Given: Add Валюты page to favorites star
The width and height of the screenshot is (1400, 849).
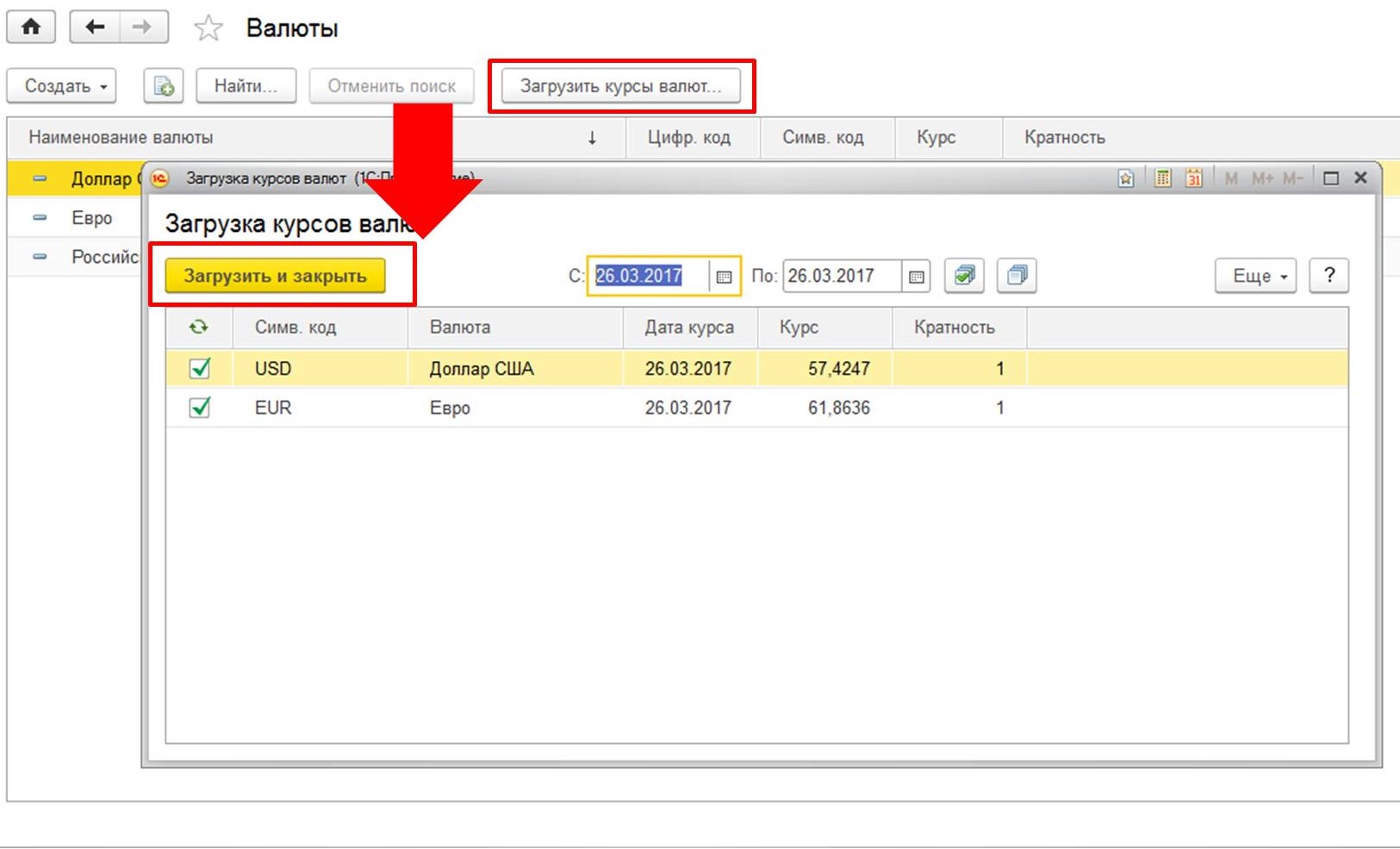Looking at the screenshot, I should click(208, 28).
